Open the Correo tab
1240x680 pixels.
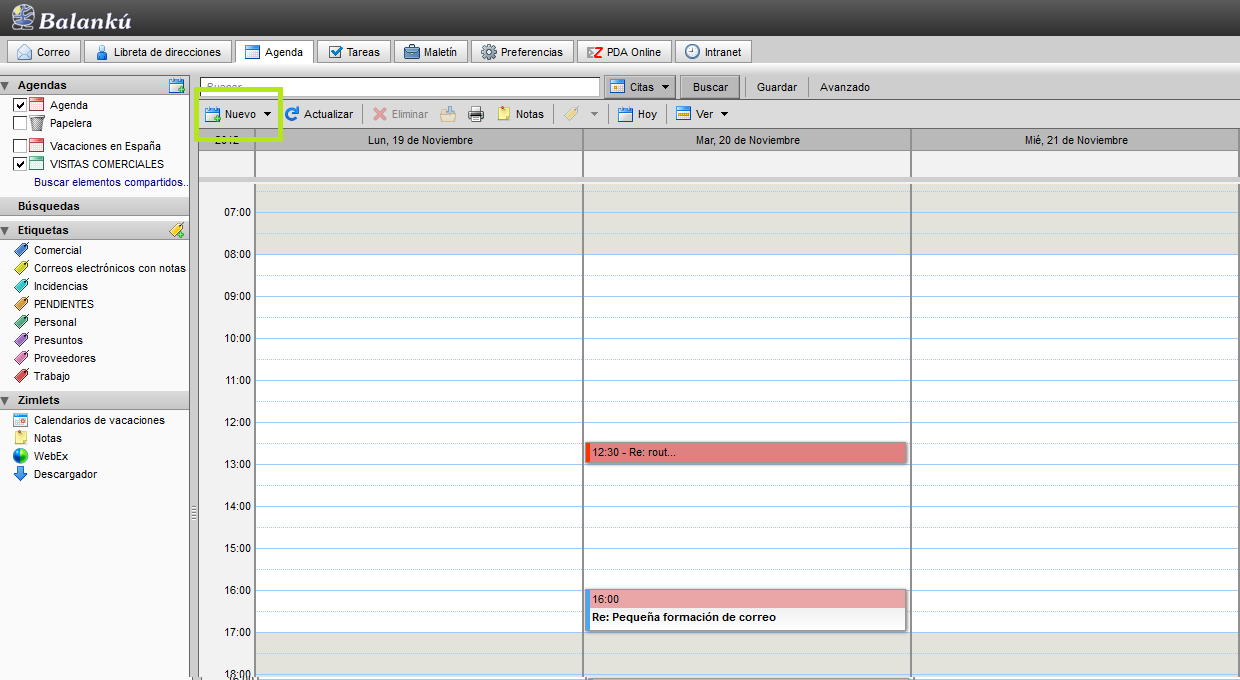click(x=44, y=52)
